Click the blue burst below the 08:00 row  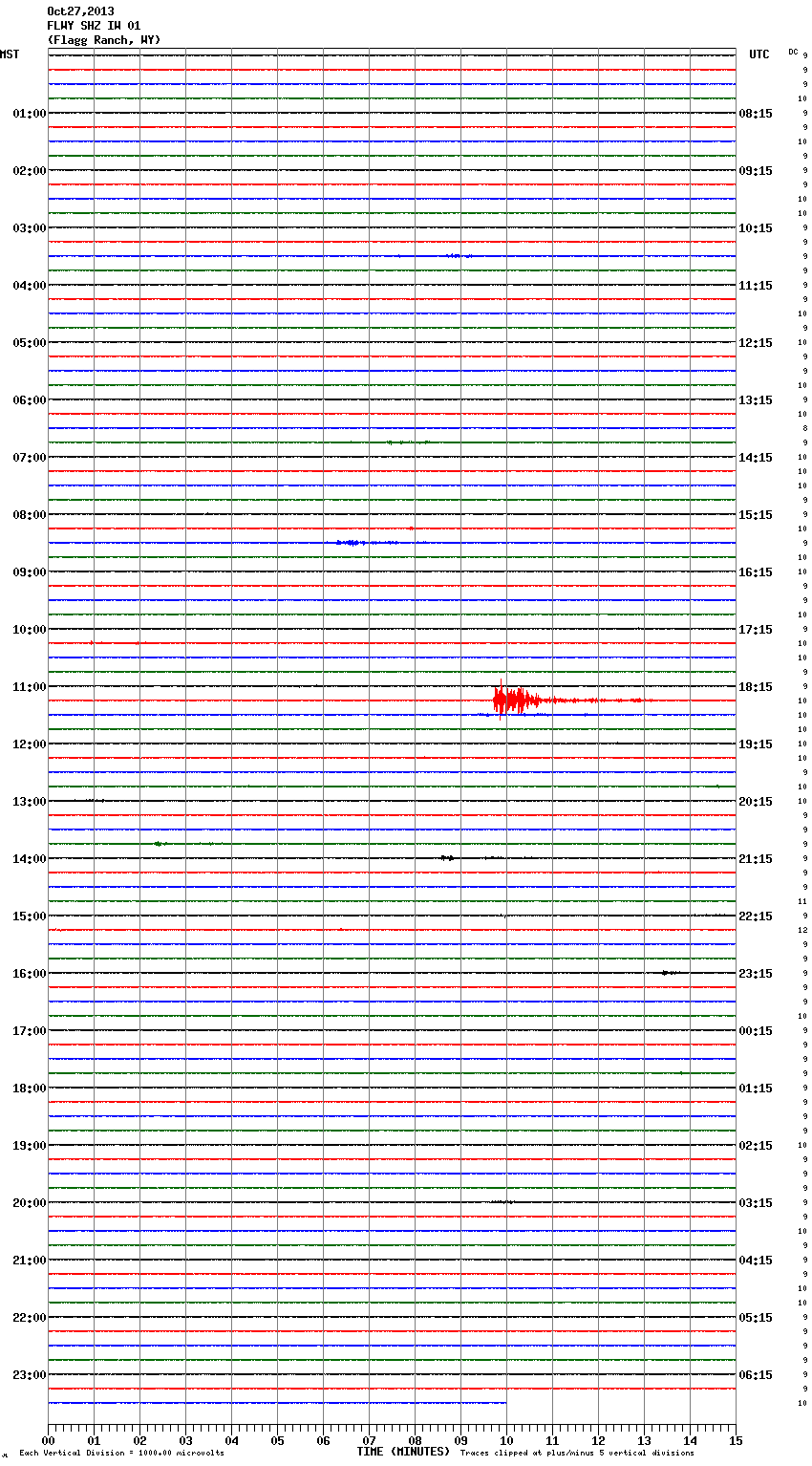[366, 543]
